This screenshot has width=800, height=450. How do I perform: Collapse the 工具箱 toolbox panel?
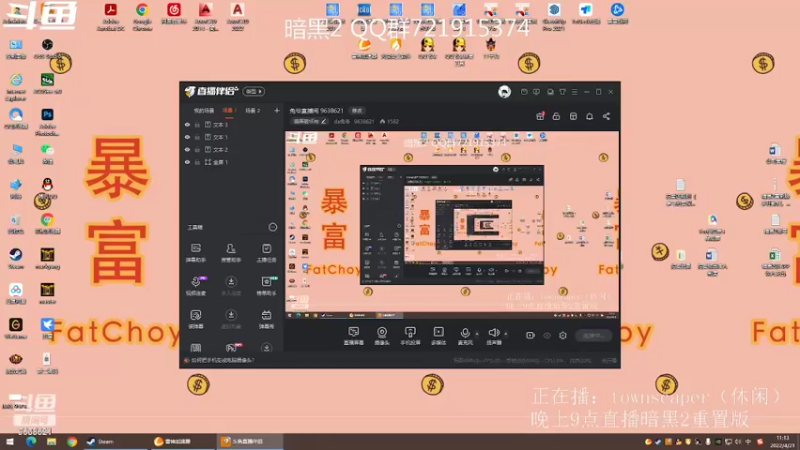click(x=272, y=227)
